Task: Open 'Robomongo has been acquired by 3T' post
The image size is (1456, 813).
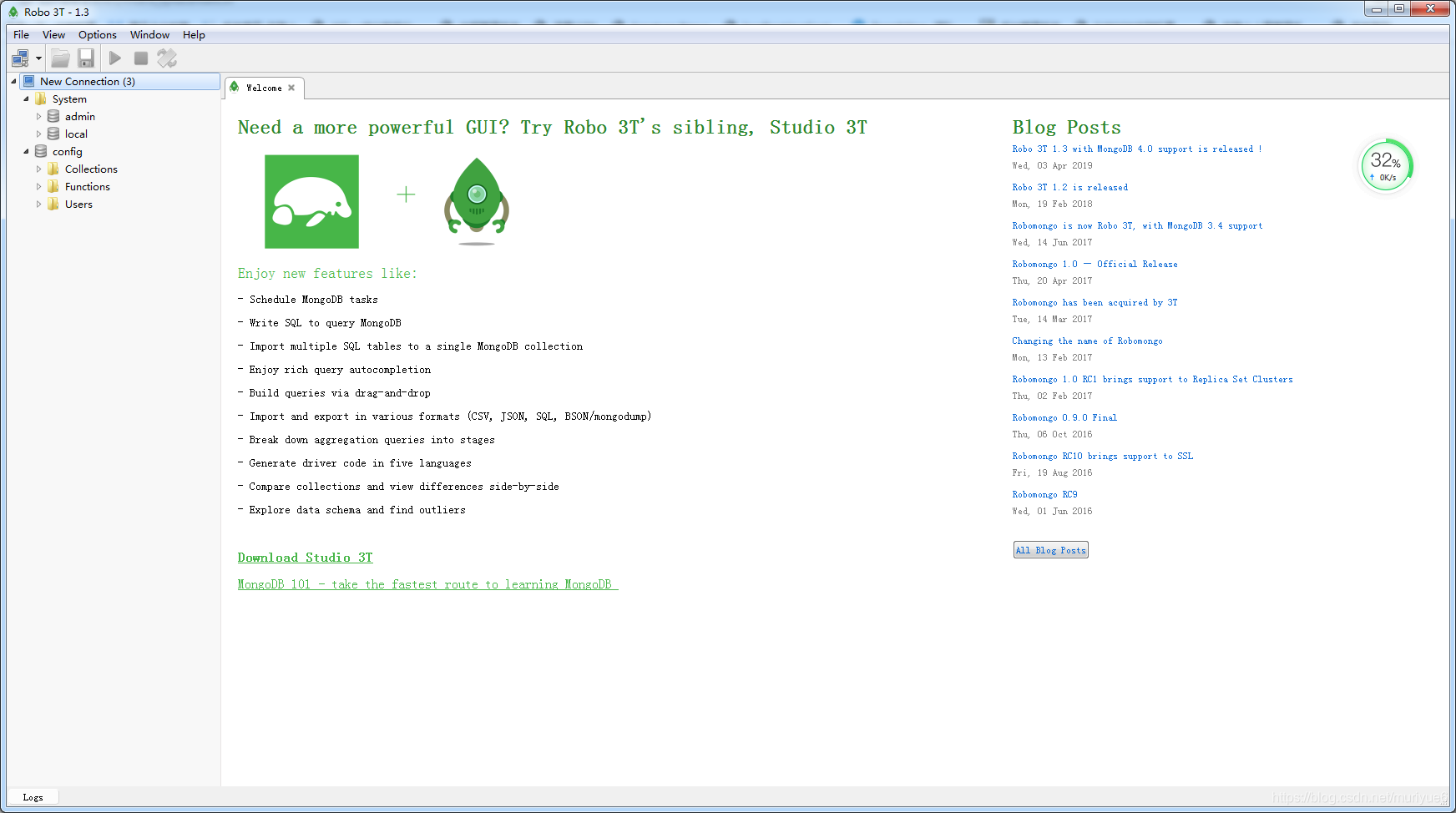Action: tap(1095, 302)
